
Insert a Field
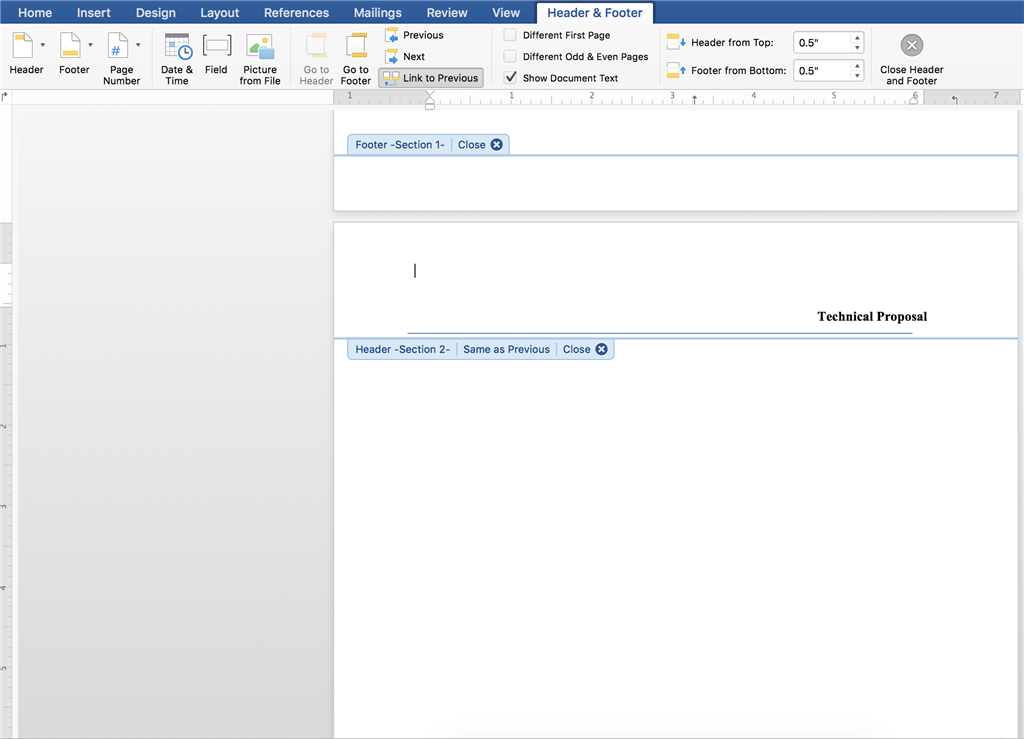click(216, 54)
